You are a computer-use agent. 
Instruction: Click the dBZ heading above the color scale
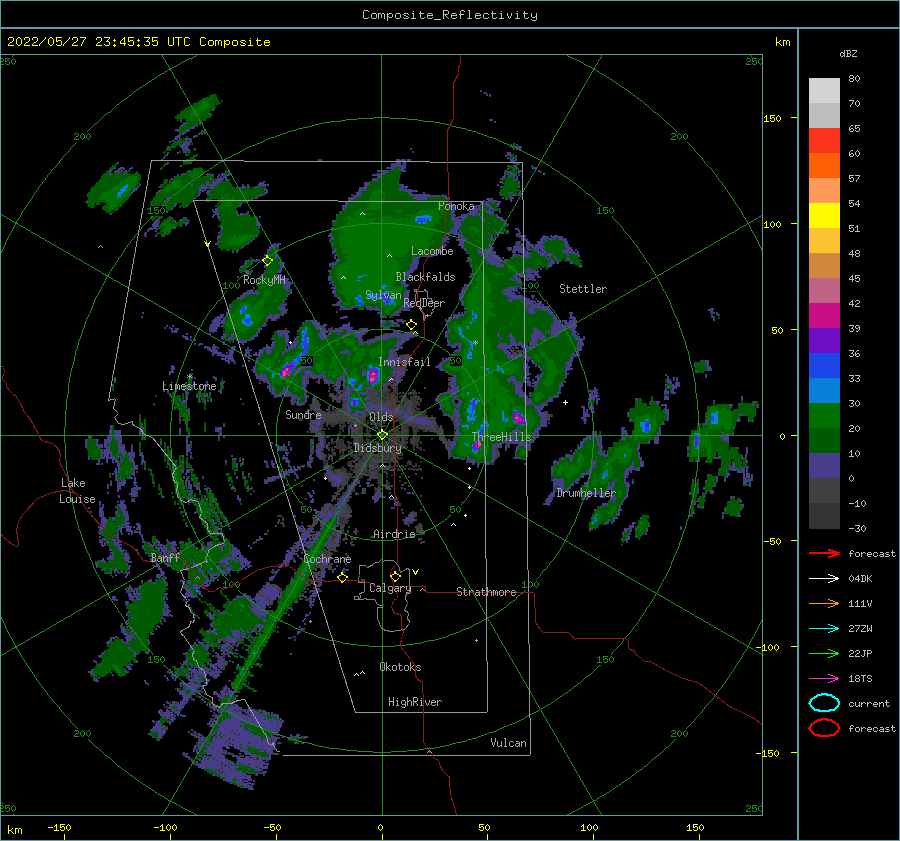(848, 53)
